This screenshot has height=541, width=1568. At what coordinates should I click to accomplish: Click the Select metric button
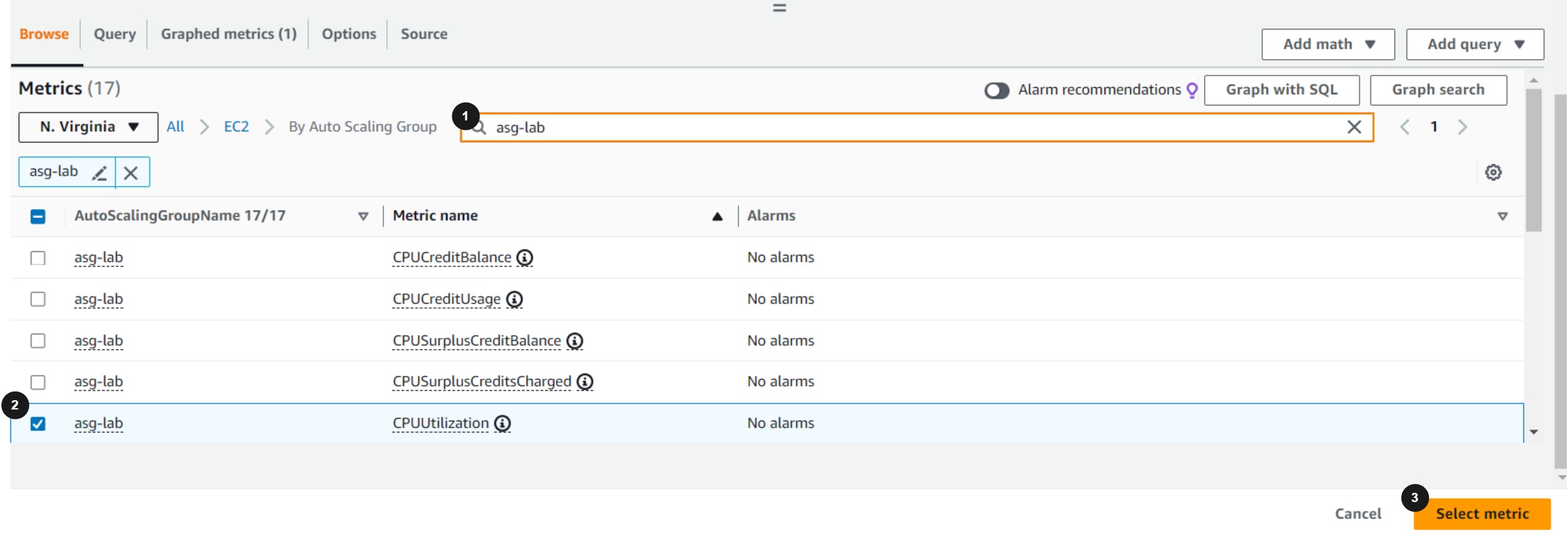[1481, 514]
